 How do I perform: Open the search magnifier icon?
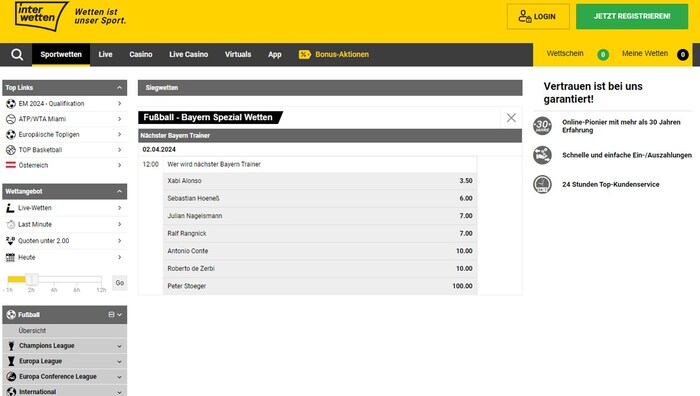point(17,54)
